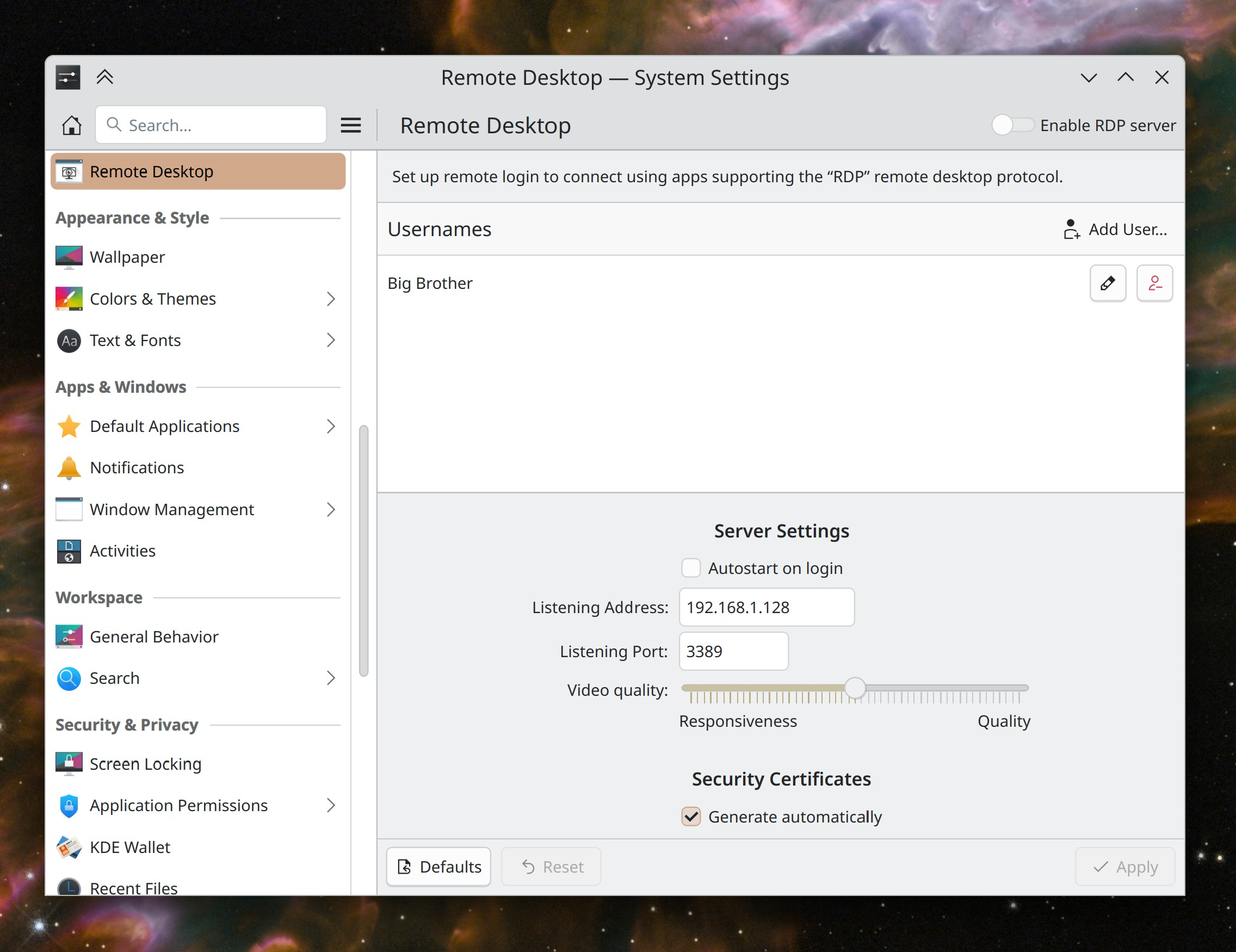Expand Colors & Themes submenu
The width and height of the screenshot is (1236, 952).
331,299
